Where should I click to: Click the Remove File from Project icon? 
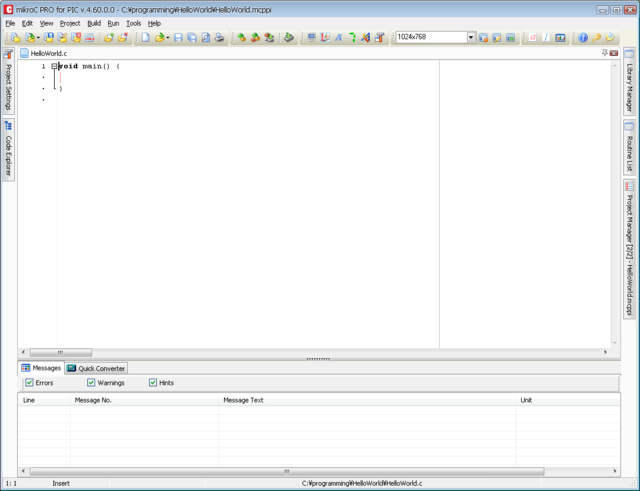click(x=122, y=38)
